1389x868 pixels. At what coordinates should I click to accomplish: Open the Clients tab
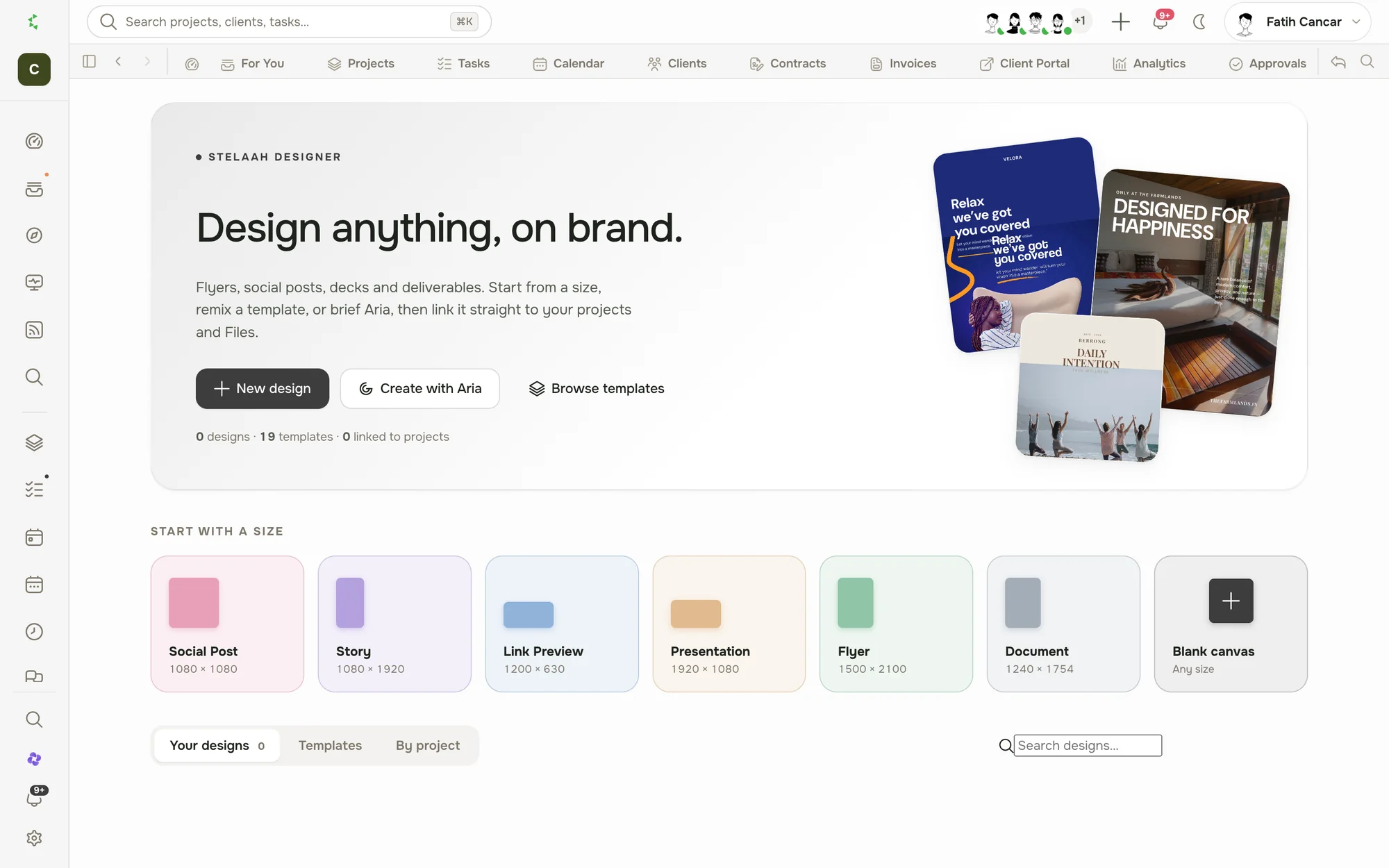(677, 64)
